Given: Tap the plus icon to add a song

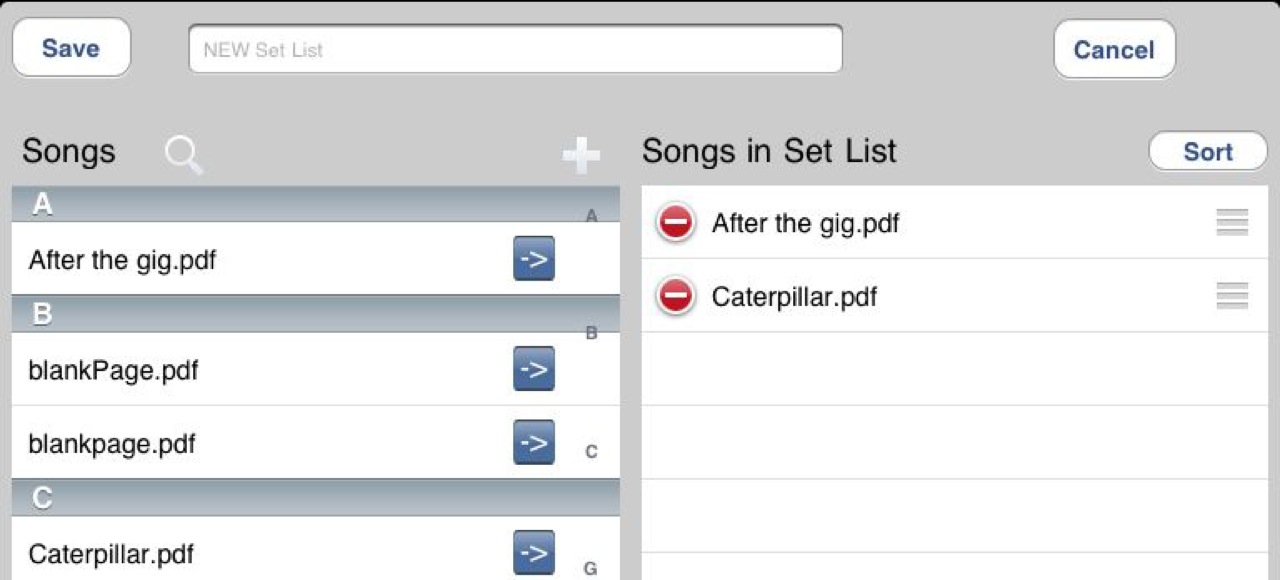Looking at the screenshot, I should [581, 156].
